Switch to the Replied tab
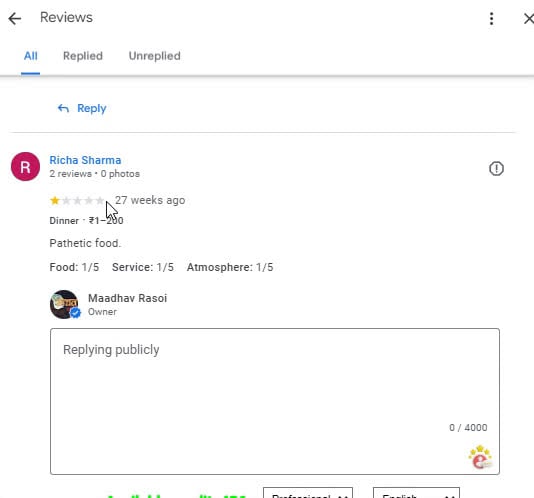This screenshot has width=534, height=498. pos(83,56)
